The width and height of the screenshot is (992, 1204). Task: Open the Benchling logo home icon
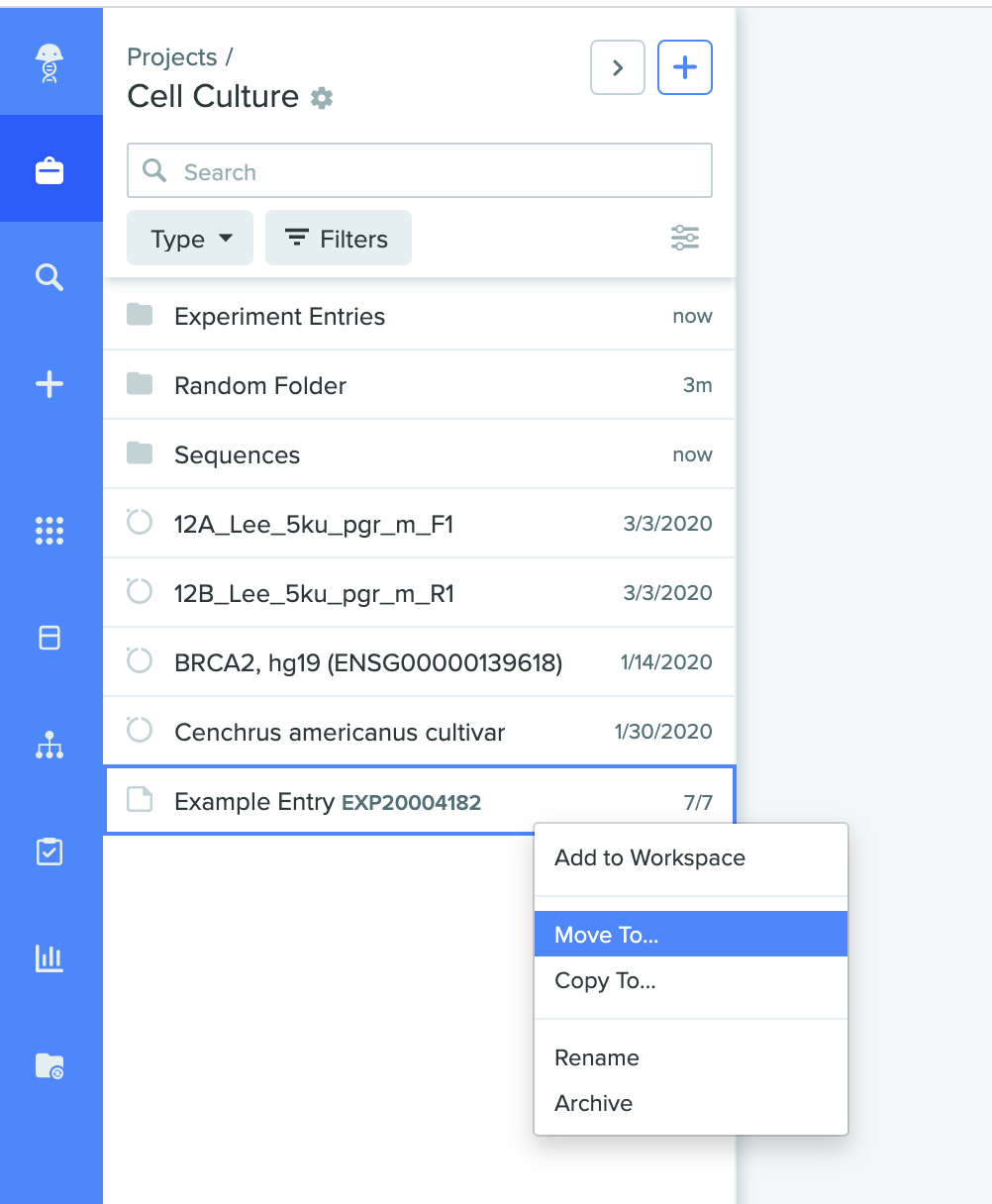(x=50, y=63)
